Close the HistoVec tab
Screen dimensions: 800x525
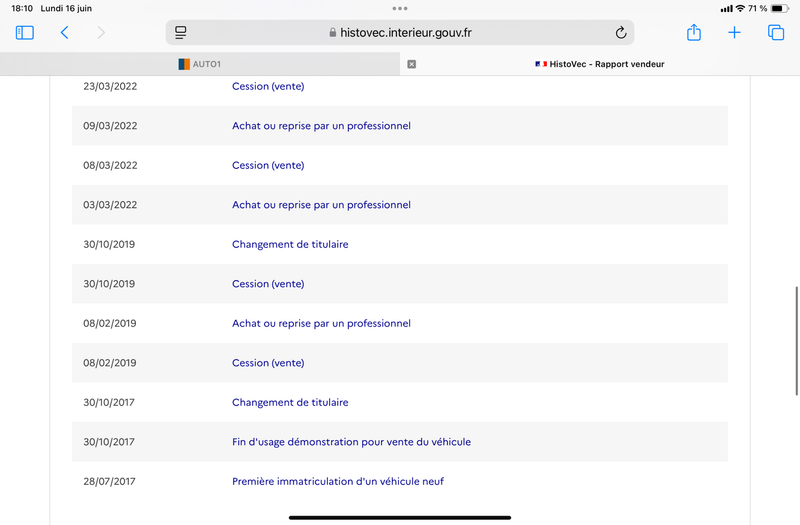[x=412, y=64]
